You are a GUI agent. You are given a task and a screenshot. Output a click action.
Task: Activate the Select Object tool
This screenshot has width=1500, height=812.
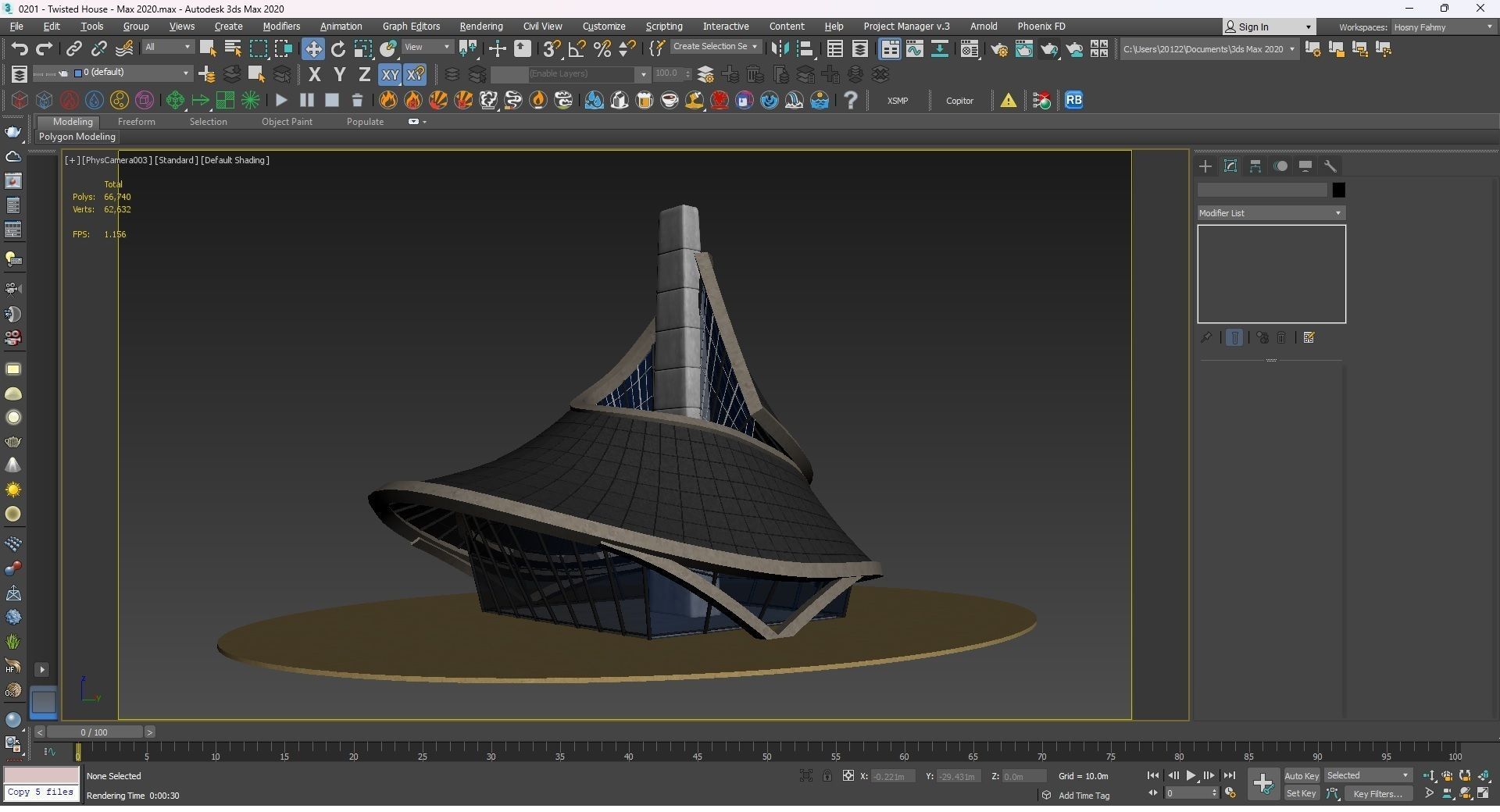(208, 48)
